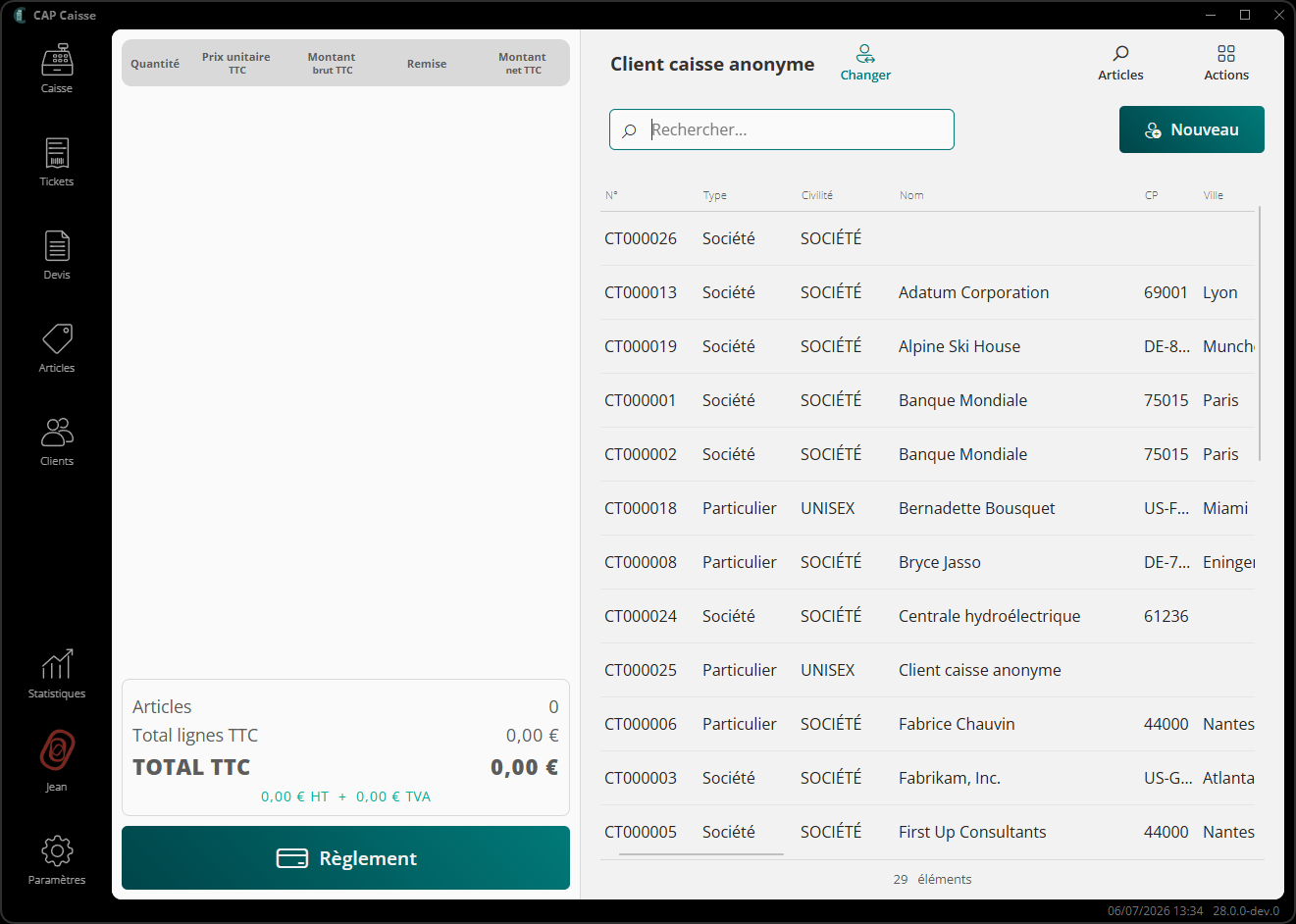The image size is (1296, 924).
Task: View the Statistiques page
Action: coord(57,674)
